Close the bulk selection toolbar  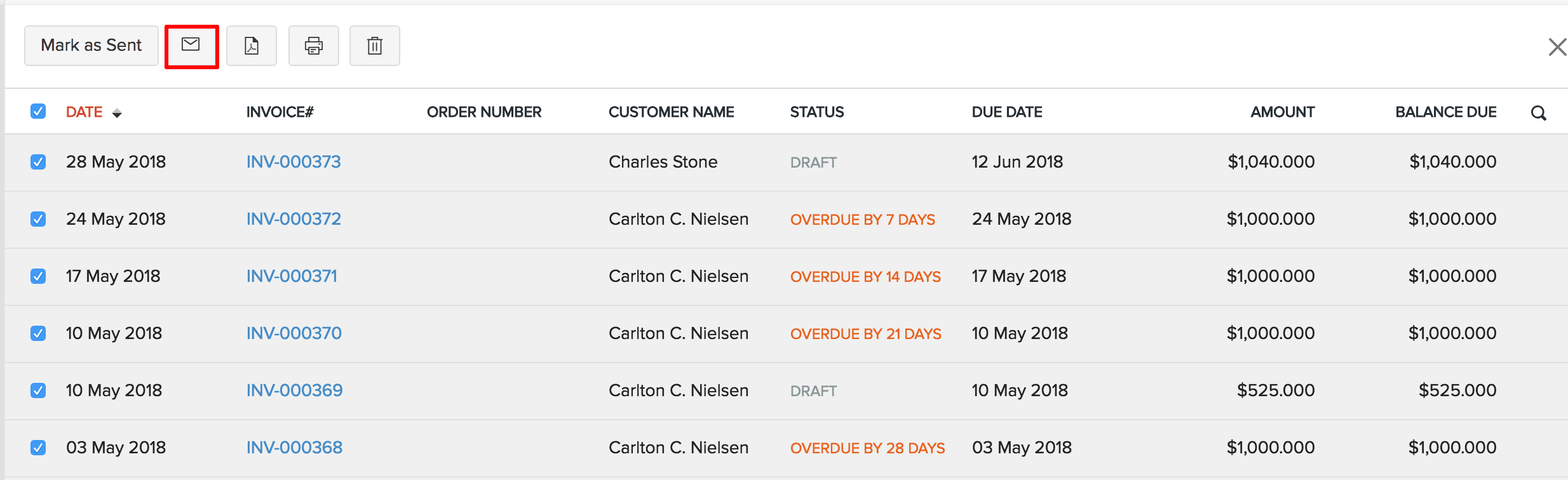click(x=1557, y=47)
